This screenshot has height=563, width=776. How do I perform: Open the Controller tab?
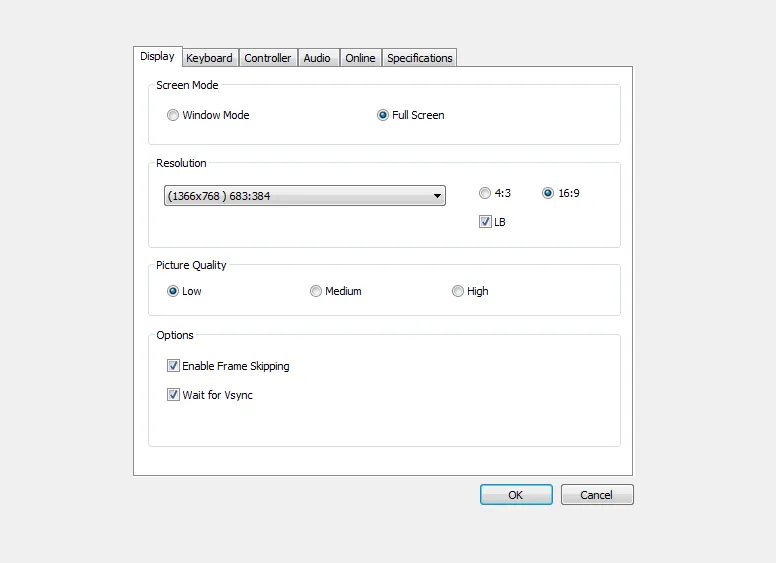[268, 58]
